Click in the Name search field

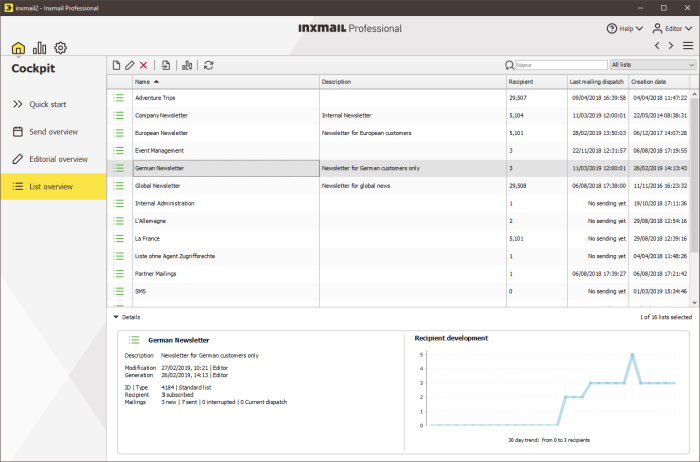coord(561,65)
